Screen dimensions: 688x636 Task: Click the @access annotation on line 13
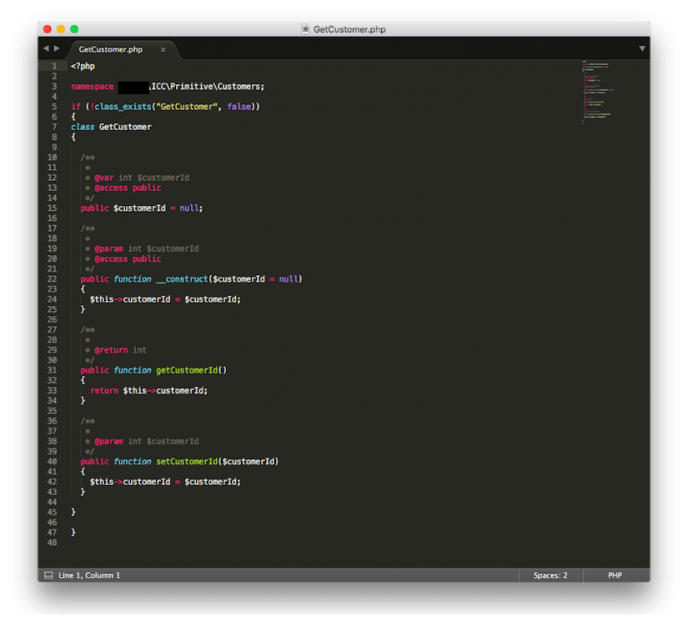point(111,188)
